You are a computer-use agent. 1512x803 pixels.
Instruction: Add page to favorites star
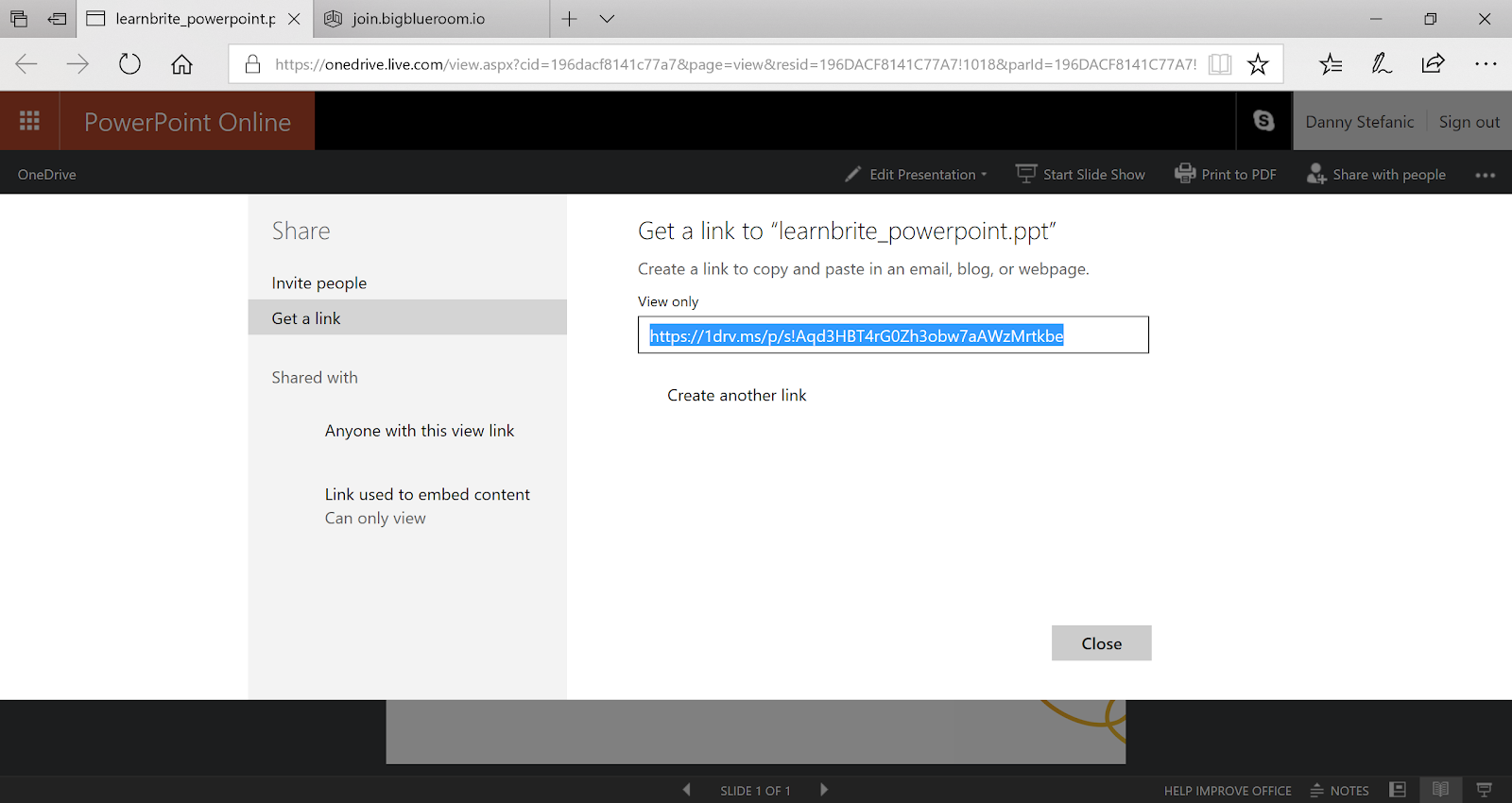tap(1258, 64)
